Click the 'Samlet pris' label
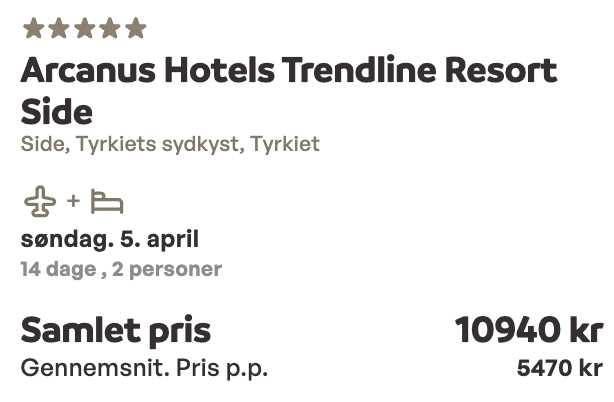The width and height of the screenshot is (614, 402). coord(116,331)
